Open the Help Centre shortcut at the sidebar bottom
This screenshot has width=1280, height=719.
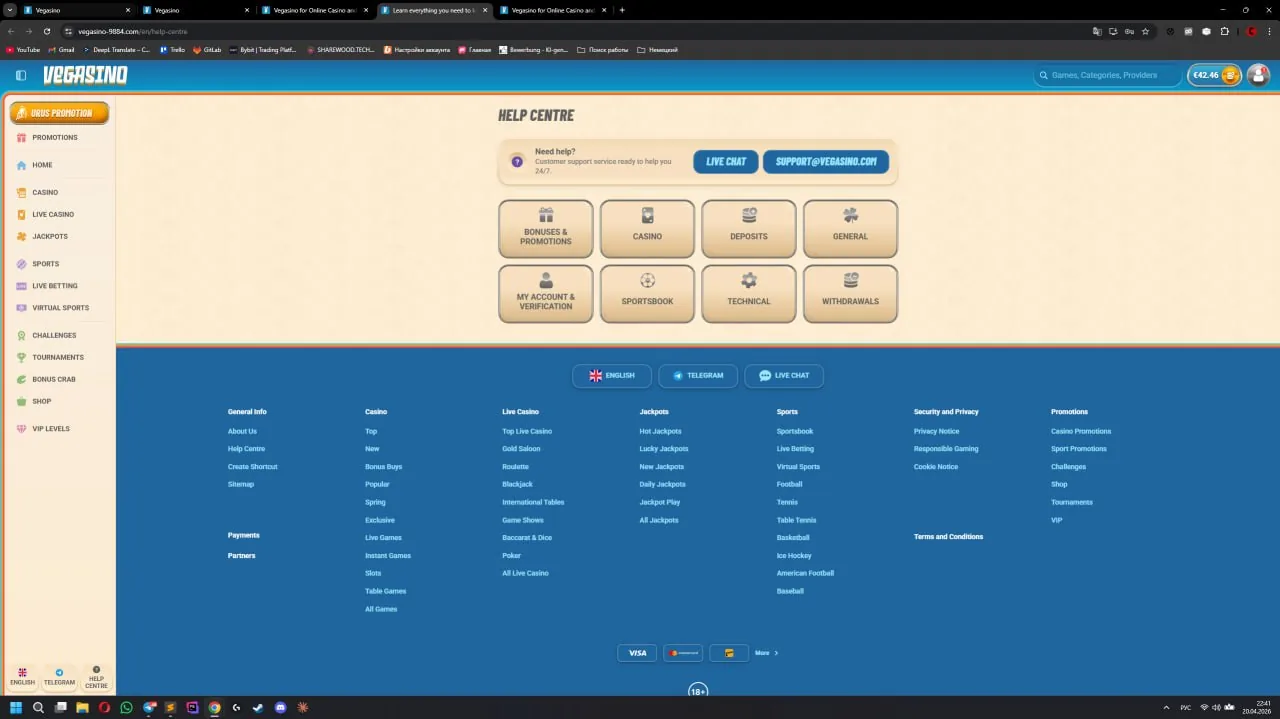tap(96, 677)
